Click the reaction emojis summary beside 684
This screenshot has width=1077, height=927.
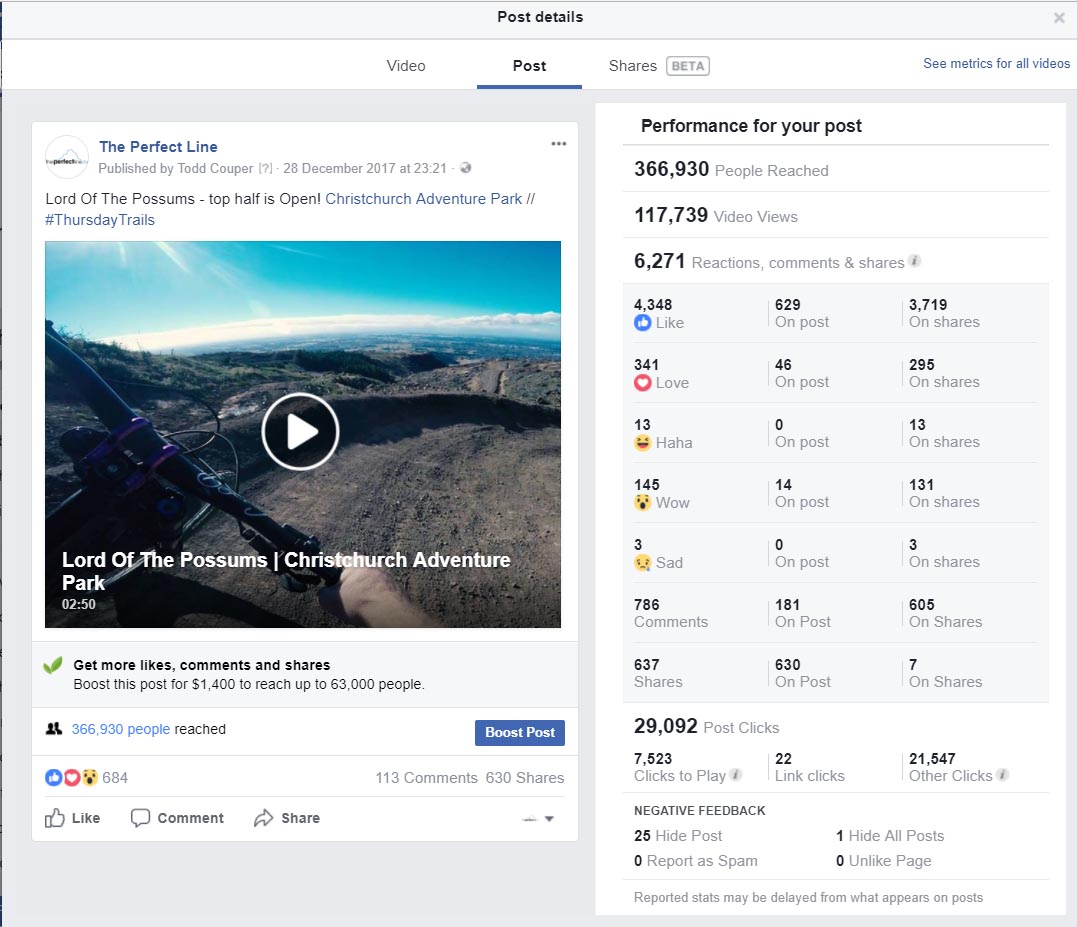click(x=71, y=777)
